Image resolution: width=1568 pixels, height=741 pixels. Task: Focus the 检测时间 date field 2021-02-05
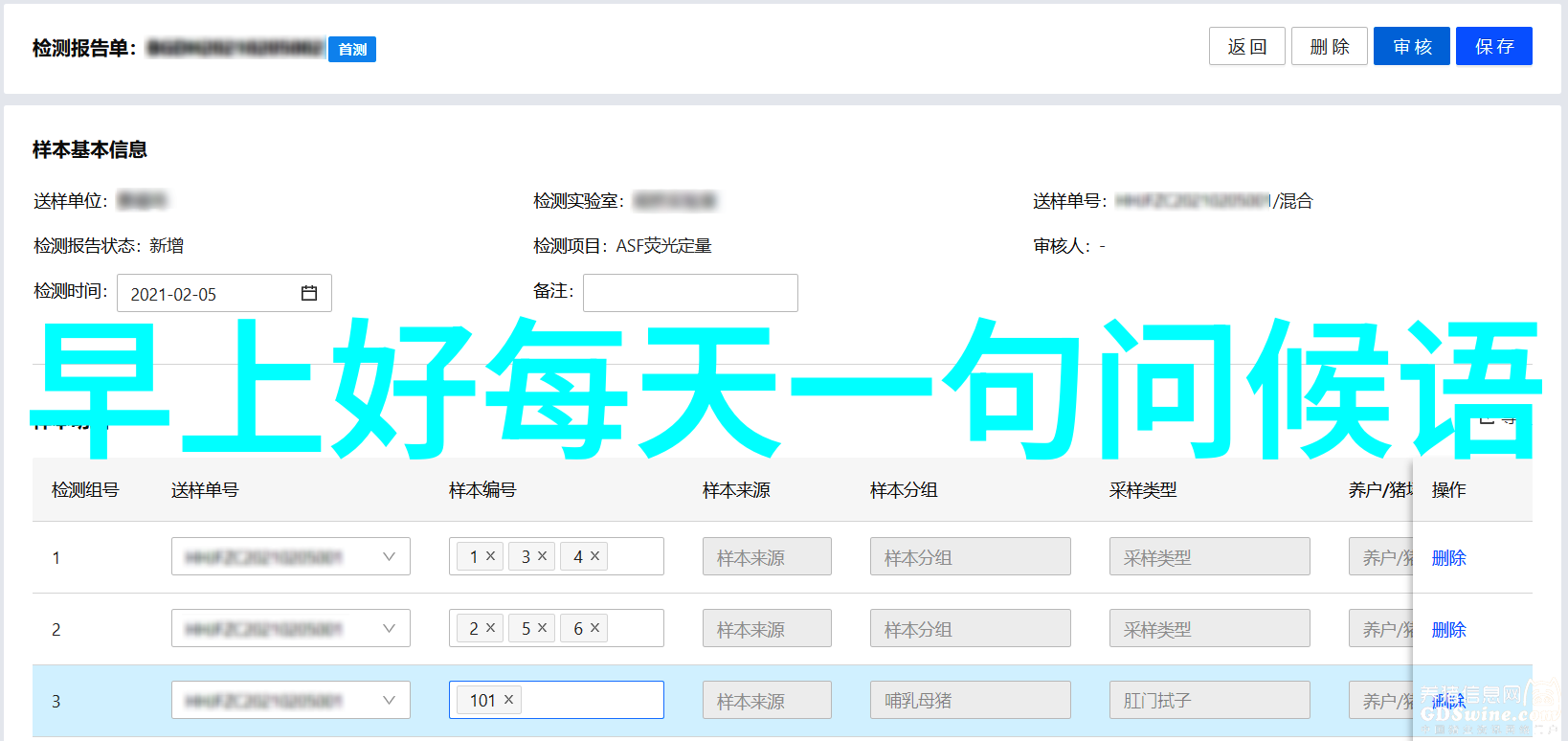tap(224, 293)
